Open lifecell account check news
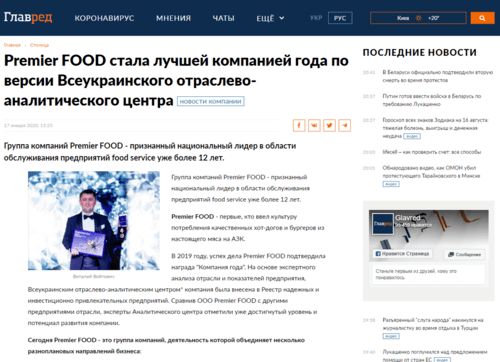 tap(432, 152)
